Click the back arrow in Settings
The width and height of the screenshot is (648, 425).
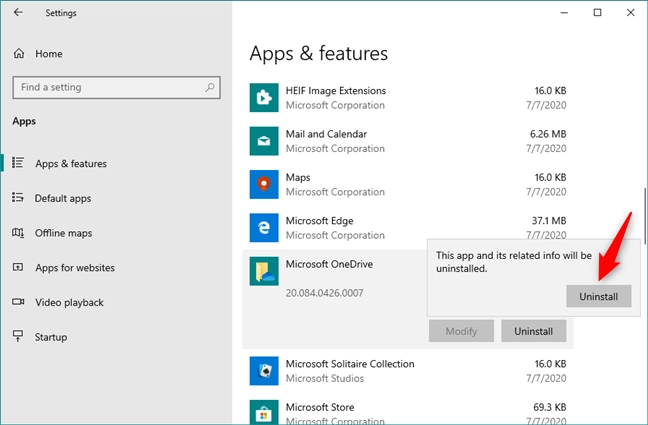[18, 12]
